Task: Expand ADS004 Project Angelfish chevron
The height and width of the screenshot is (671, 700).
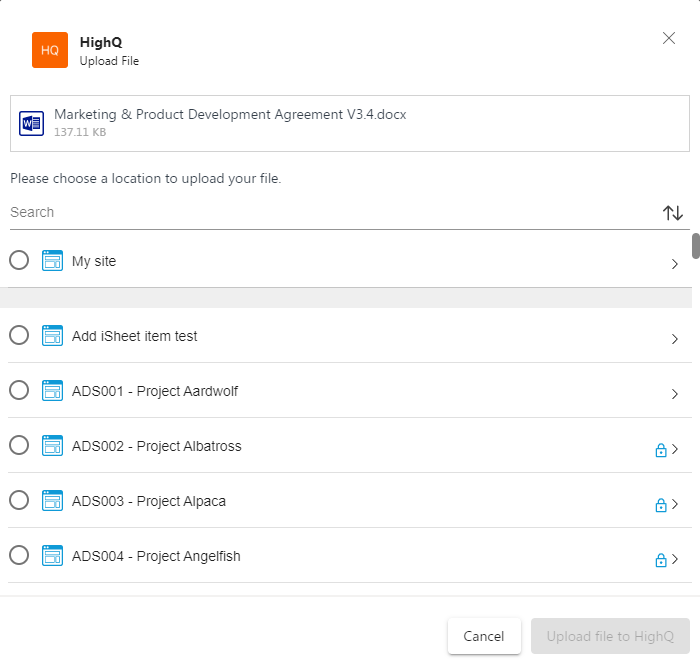Action: pyautogui.click(x=676, y=559)
